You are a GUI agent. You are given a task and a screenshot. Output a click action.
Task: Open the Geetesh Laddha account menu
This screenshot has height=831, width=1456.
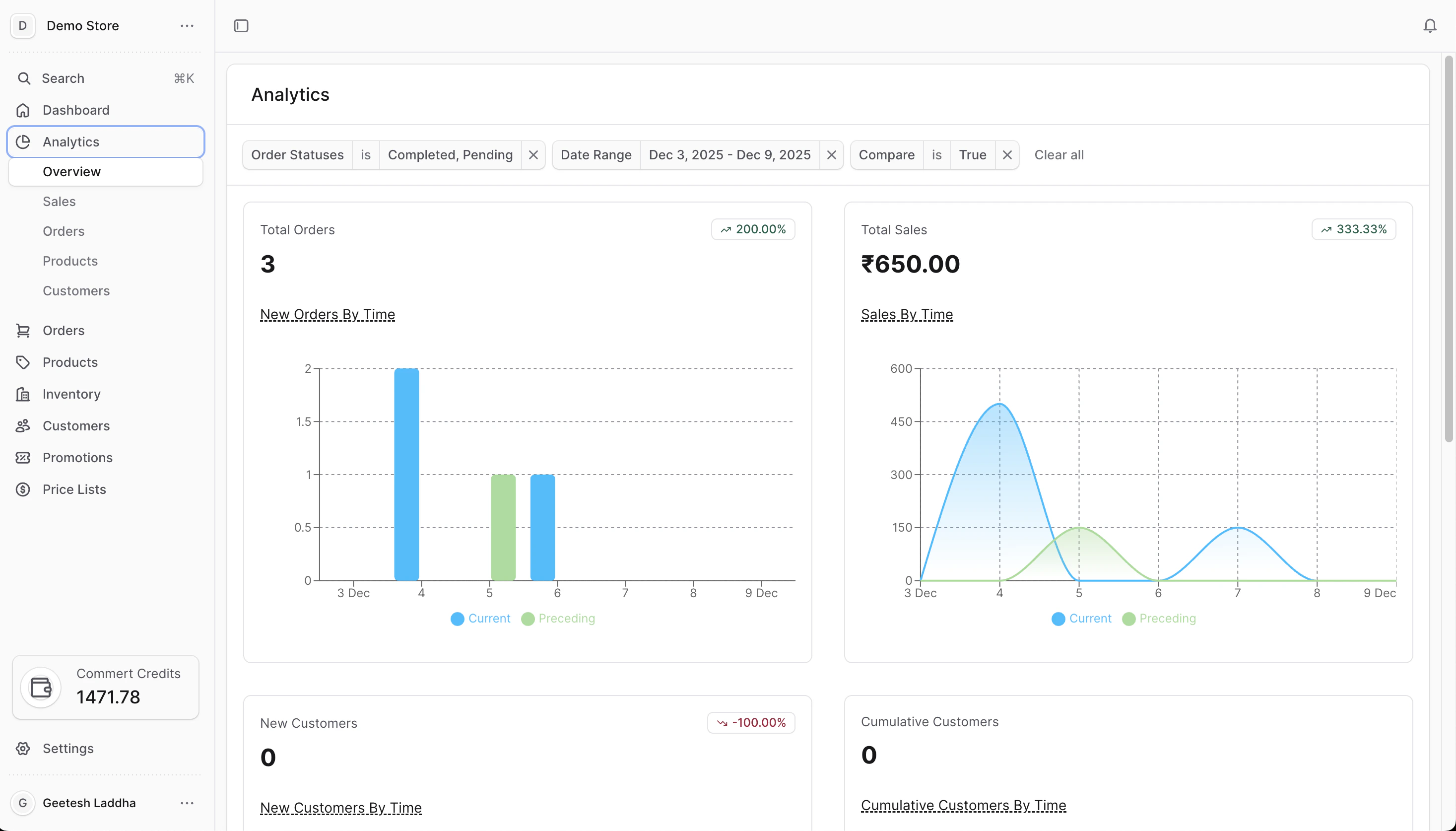[89, 803]
